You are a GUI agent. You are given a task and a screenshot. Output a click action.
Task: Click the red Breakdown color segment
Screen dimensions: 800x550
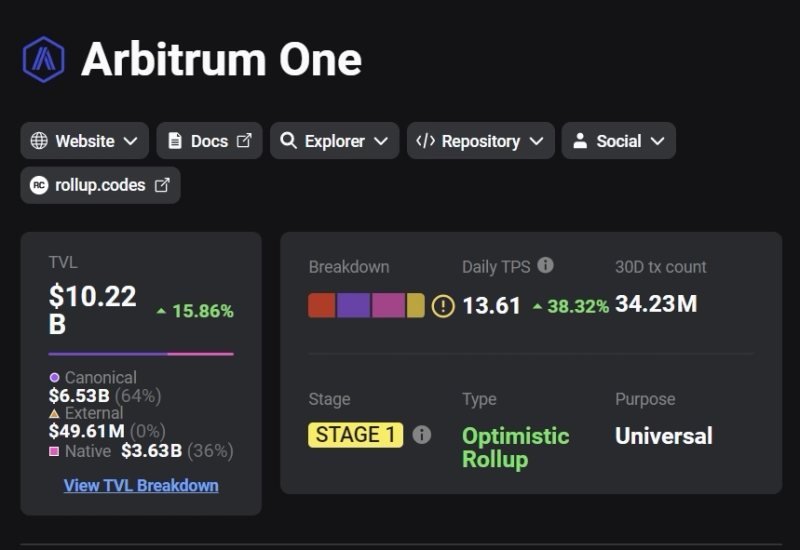click(x=321, y=305)
